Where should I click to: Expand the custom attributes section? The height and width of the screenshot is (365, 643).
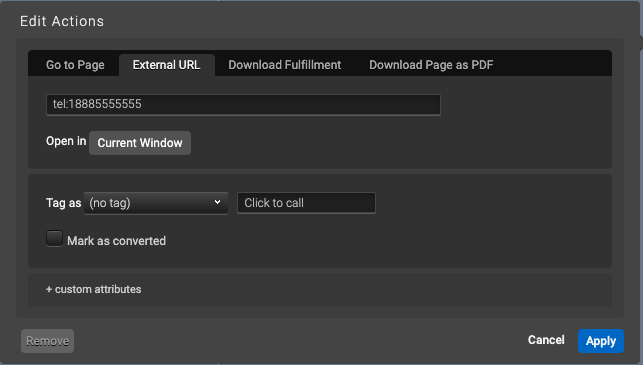93,290
